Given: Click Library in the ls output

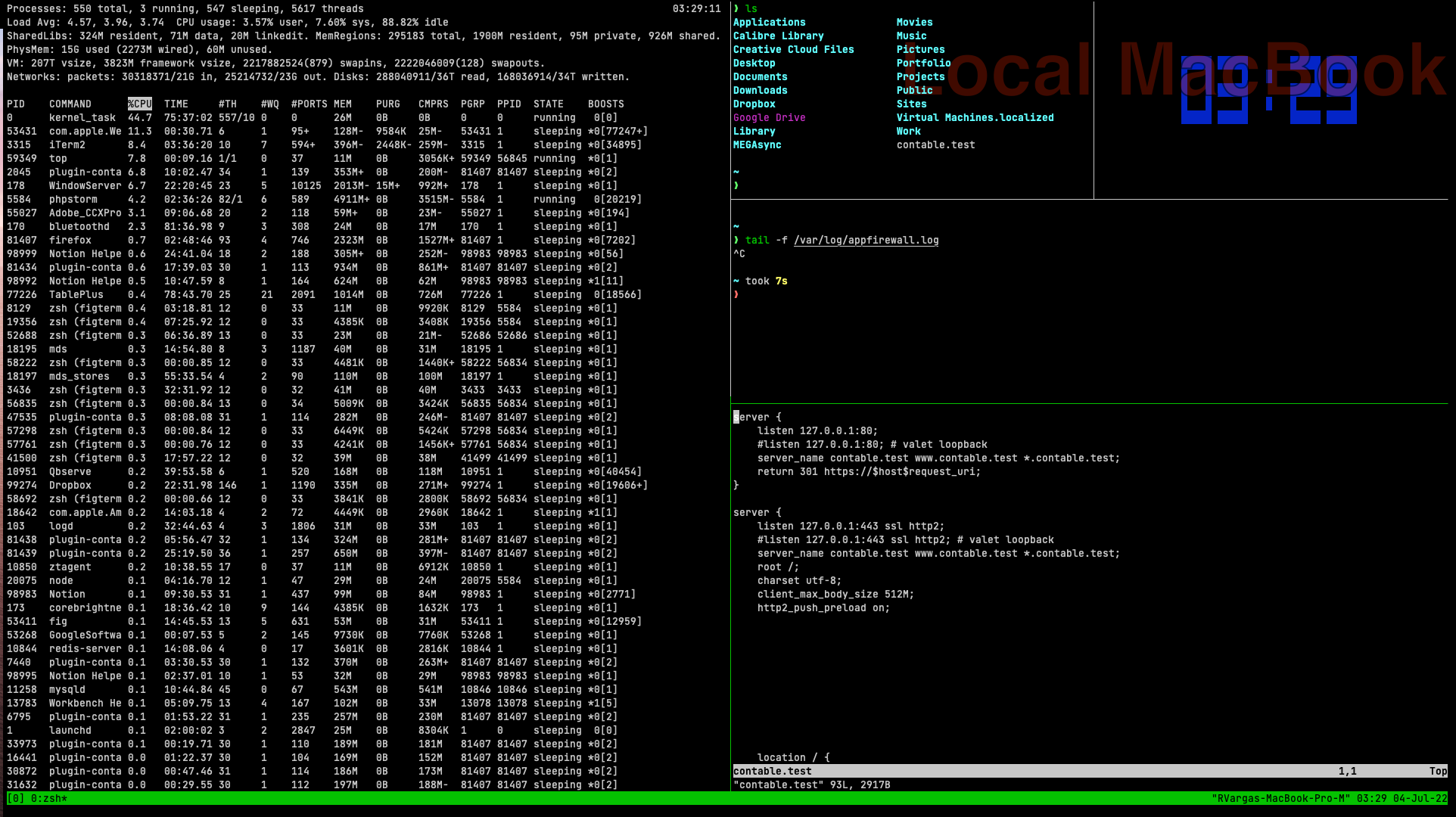Looking at the screenshot, I should (754, 131).
